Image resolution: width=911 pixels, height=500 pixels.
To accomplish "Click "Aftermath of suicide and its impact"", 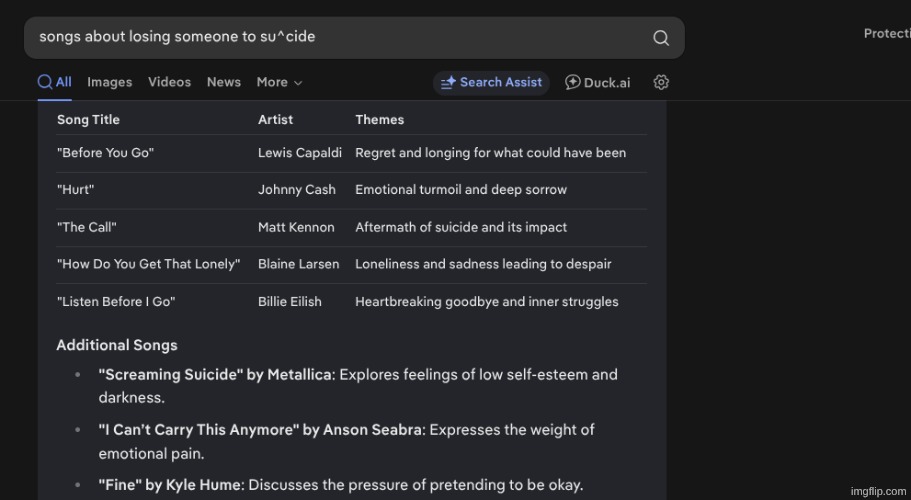I will click(x=461, y=227).
